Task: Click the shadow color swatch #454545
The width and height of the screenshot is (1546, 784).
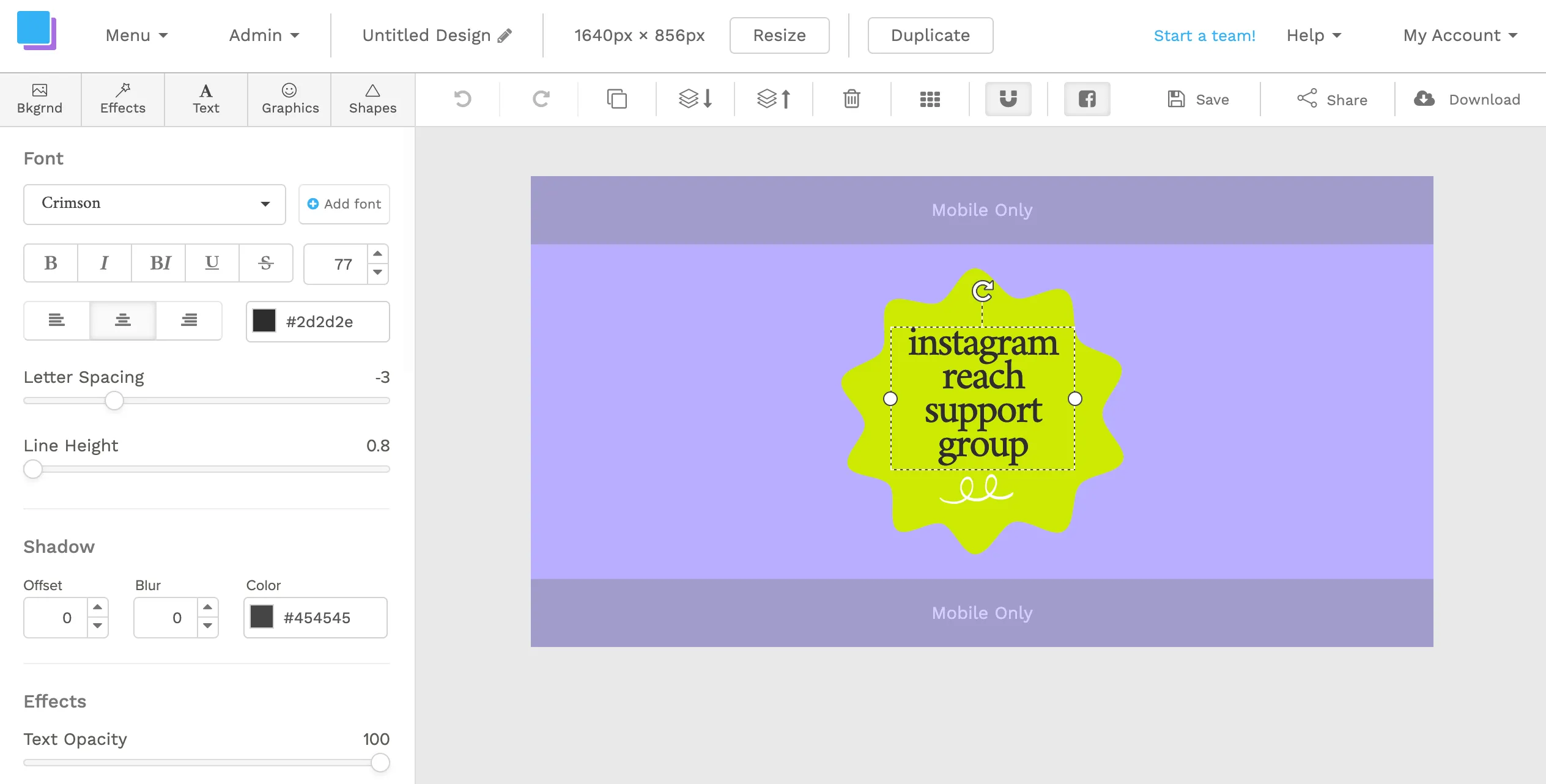Action: tap(262, 617)
